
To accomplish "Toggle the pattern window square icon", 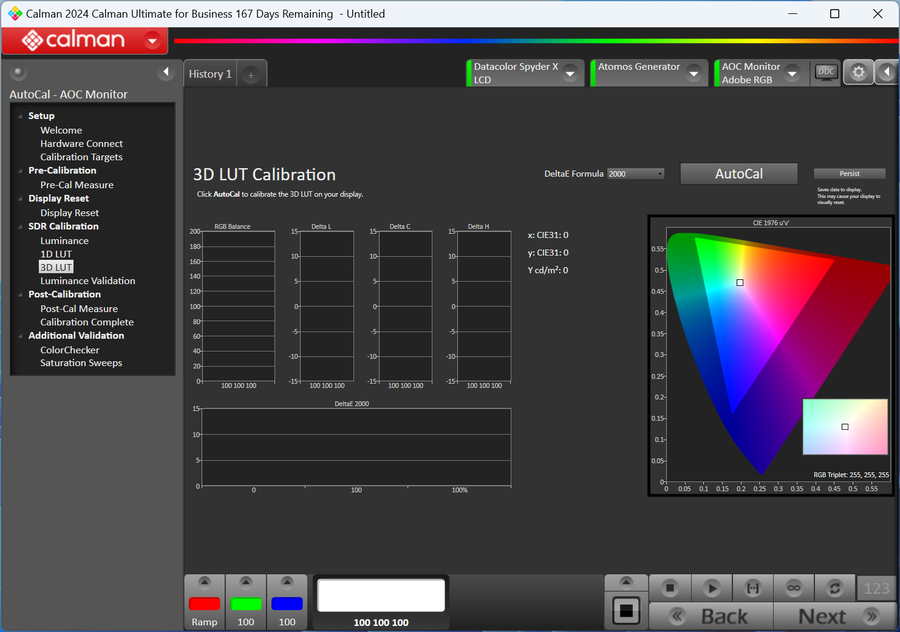I will click(x=626, y=610).
